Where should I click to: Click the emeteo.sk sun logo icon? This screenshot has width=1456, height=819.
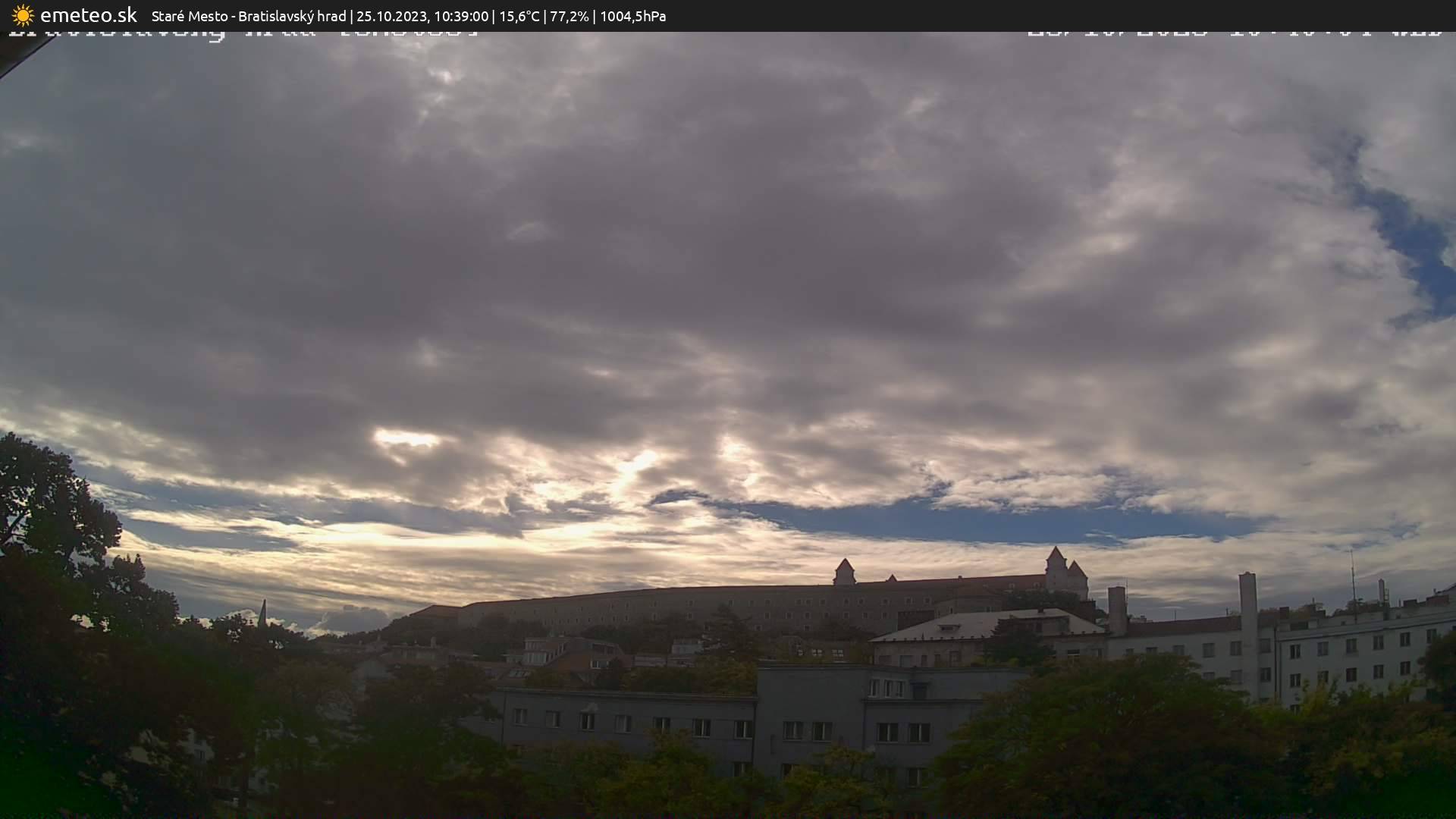tap(23, 15)
